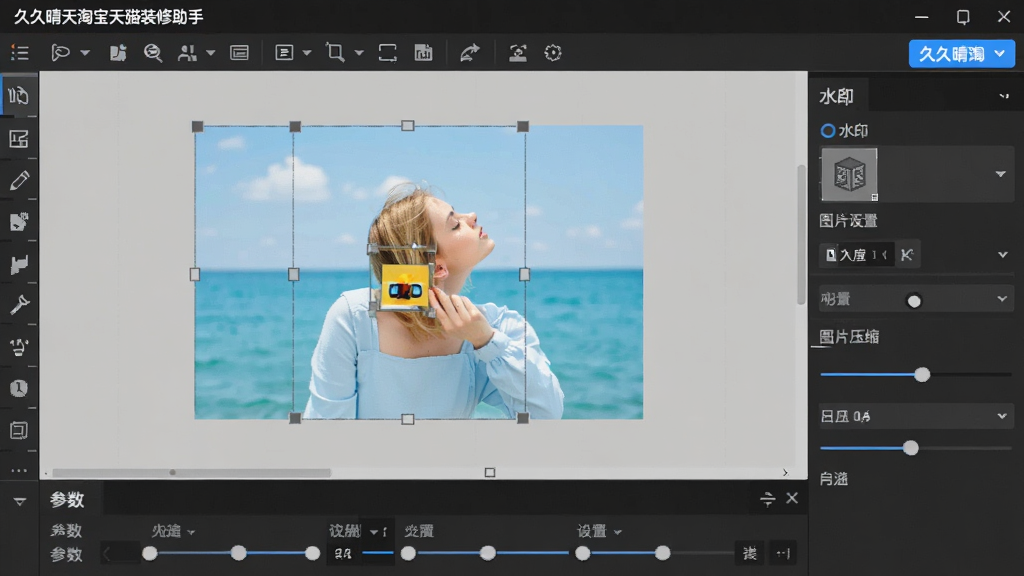Click the horizontal scrollbar under canvas
The image size is (1024, 576).
point(191,472)
